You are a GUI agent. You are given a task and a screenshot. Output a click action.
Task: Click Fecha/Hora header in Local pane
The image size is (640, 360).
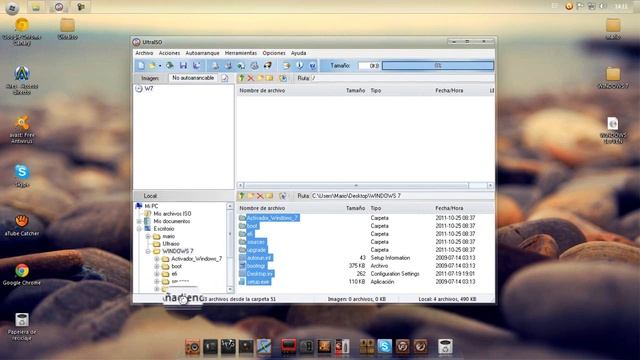click(449, 208)
